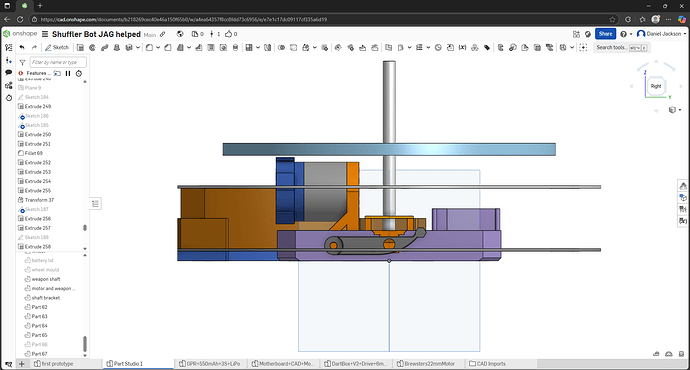Toggle visibility of the weapon shaft part
The width and height of the screenshot is (690, 370).
[x=27, y=279]
